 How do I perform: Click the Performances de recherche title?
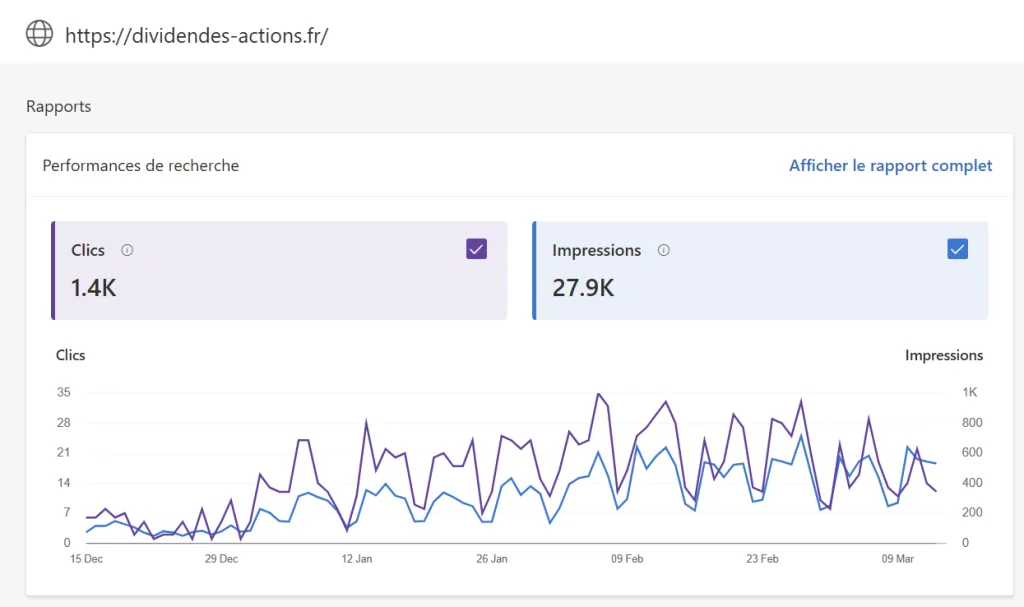(x=140, y=166)
